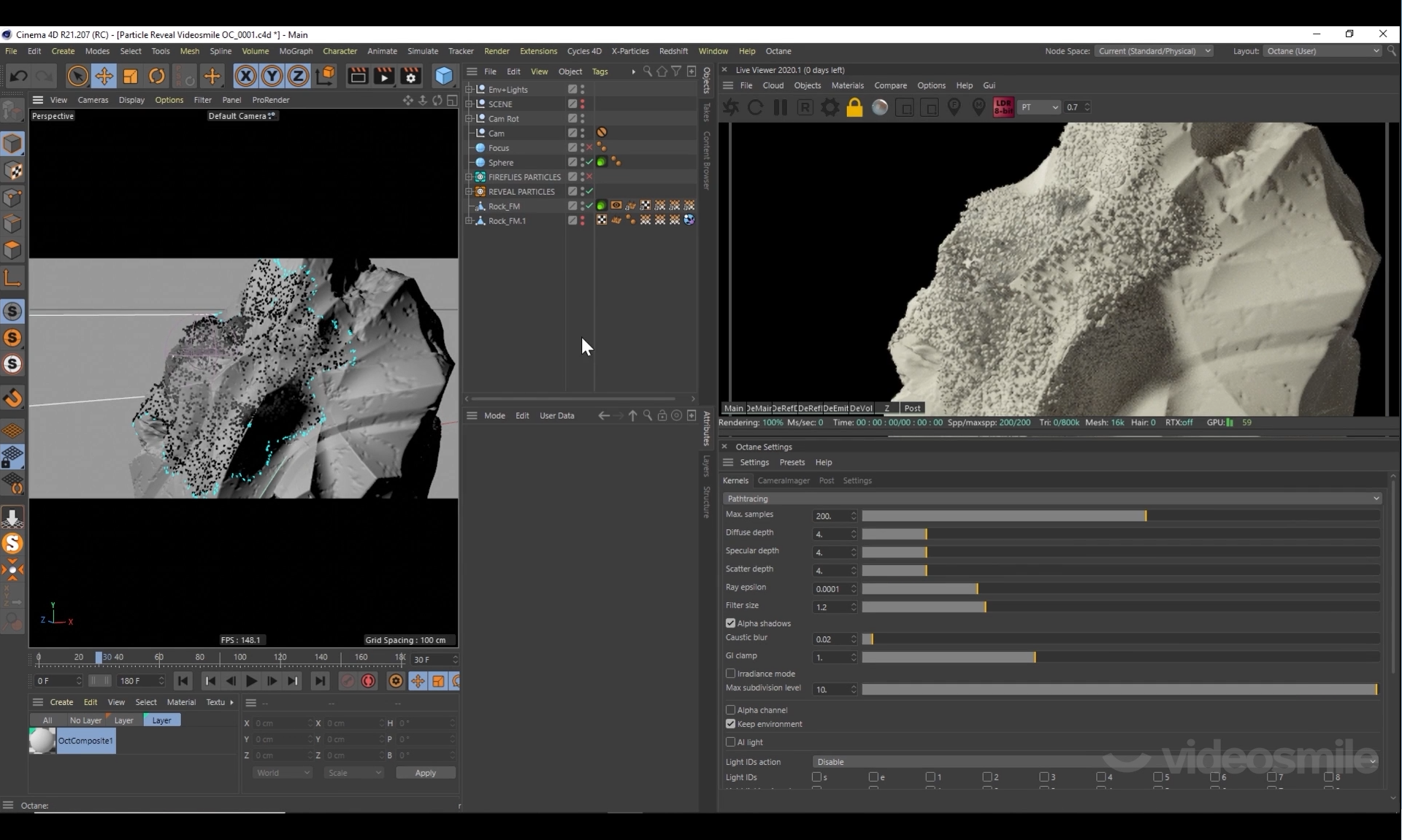Enable the Irradiance mode checkbox

730,674
